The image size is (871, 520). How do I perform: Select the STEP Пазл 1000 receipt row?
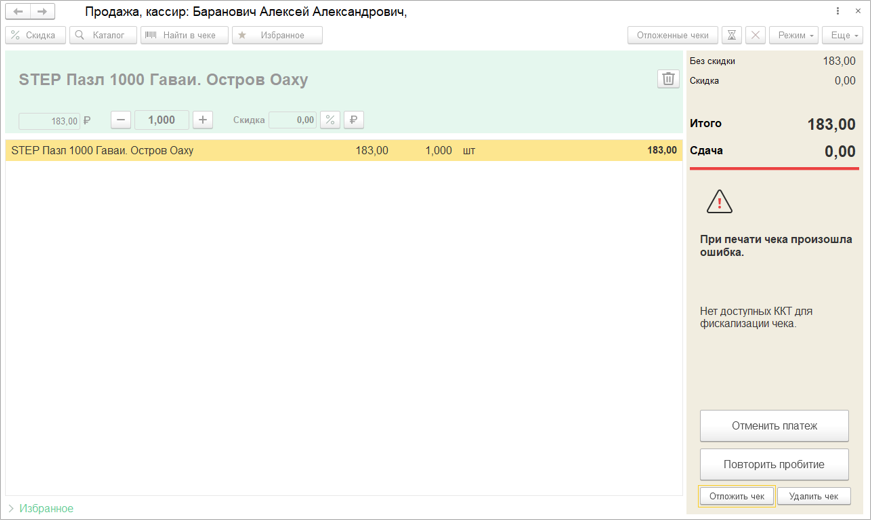coord(344,151)
